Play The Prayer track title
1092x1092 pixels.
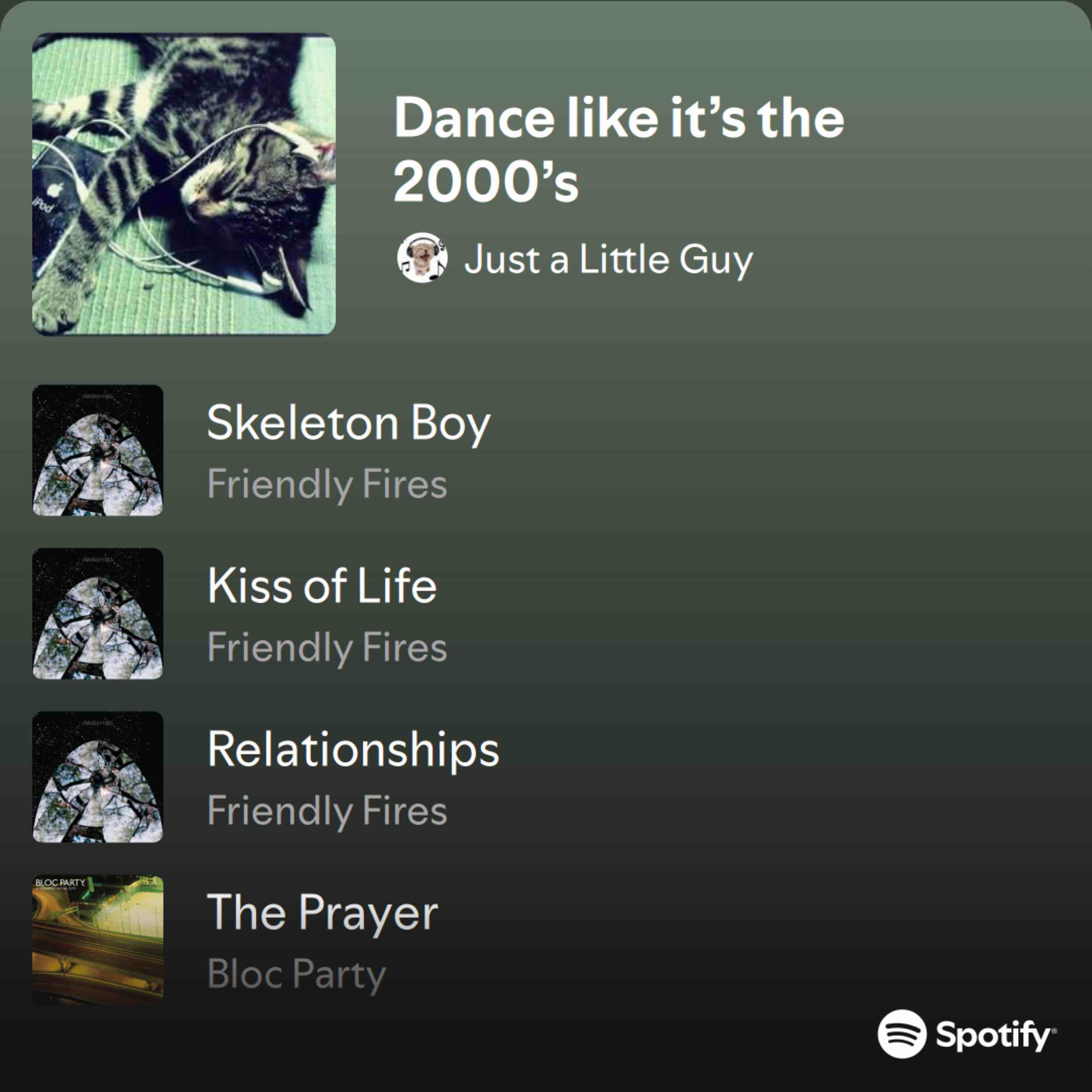pyautogui.click(x=322, y=912)
